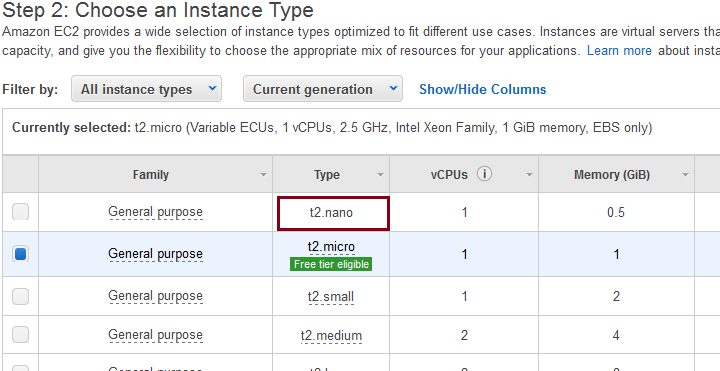Viewport: 720px width, 371px height.
Task: Open the Type column sort arrow
Action: click(380, 175)
